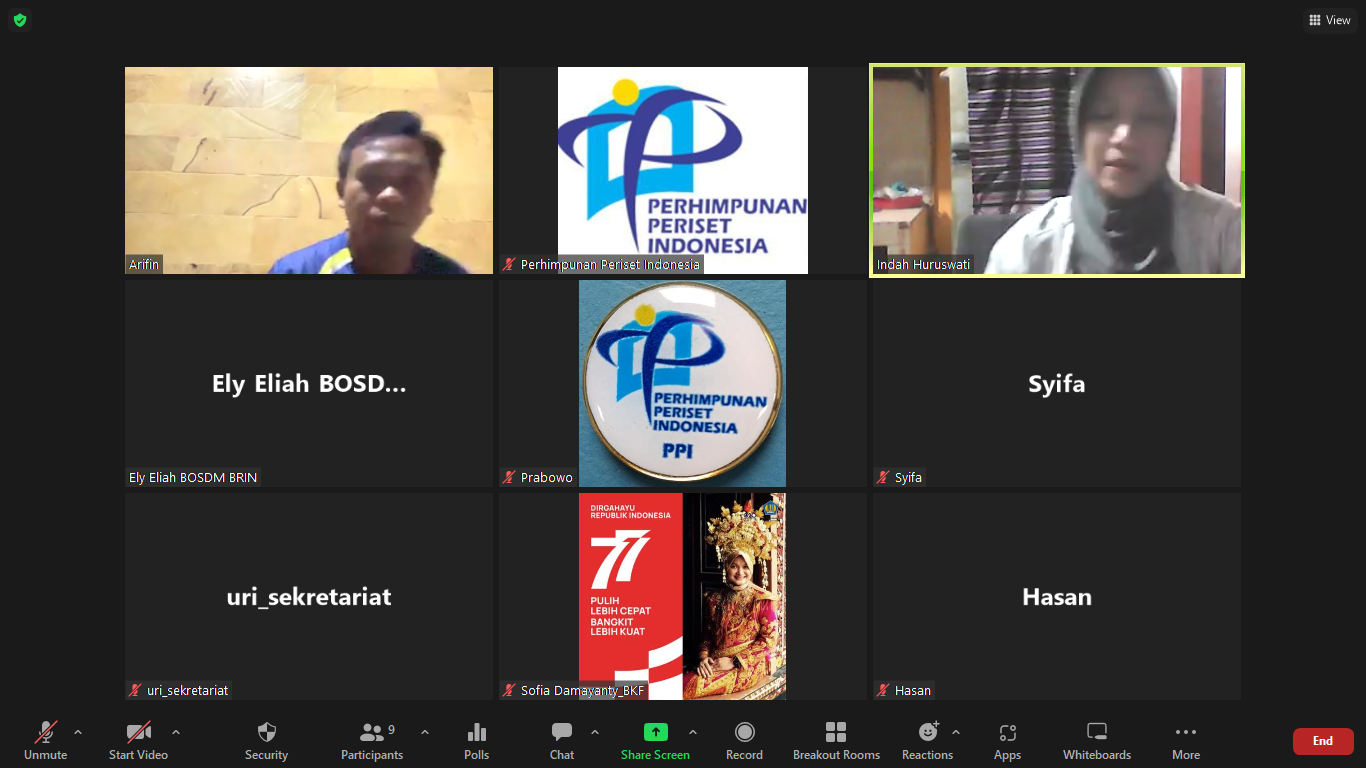Select Sofia Damayanty_BKF's picture tile

(x=683, y=596)
